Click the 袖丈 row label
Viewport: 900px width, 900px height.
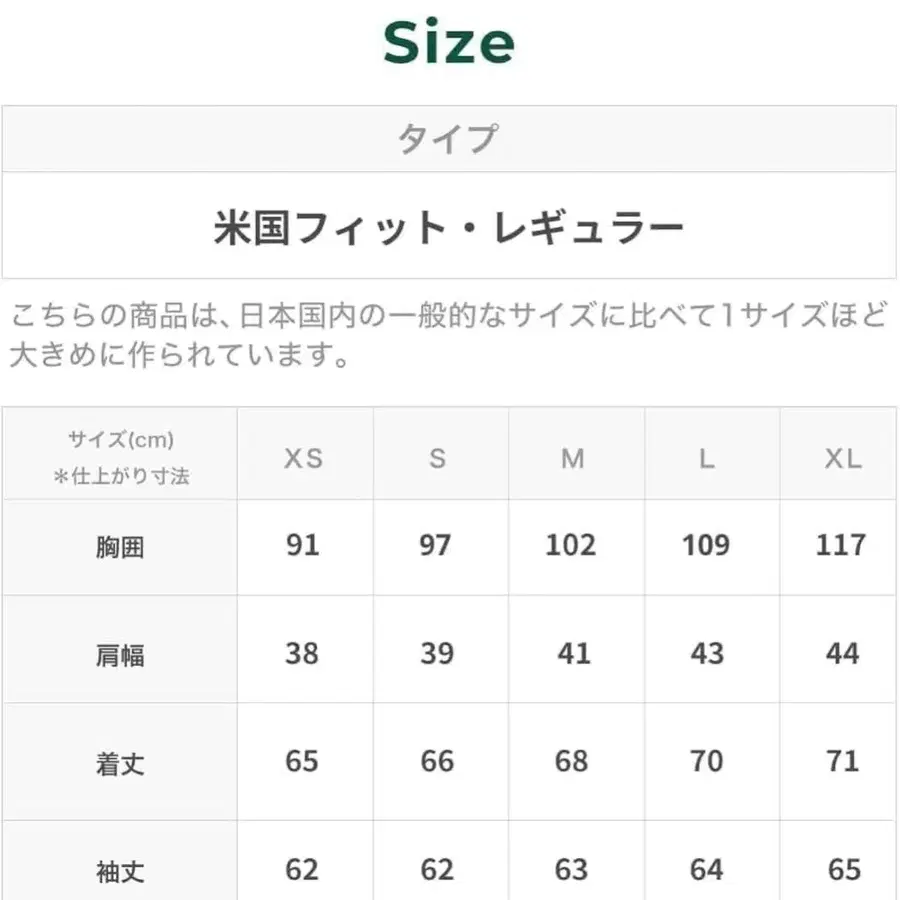121,871
